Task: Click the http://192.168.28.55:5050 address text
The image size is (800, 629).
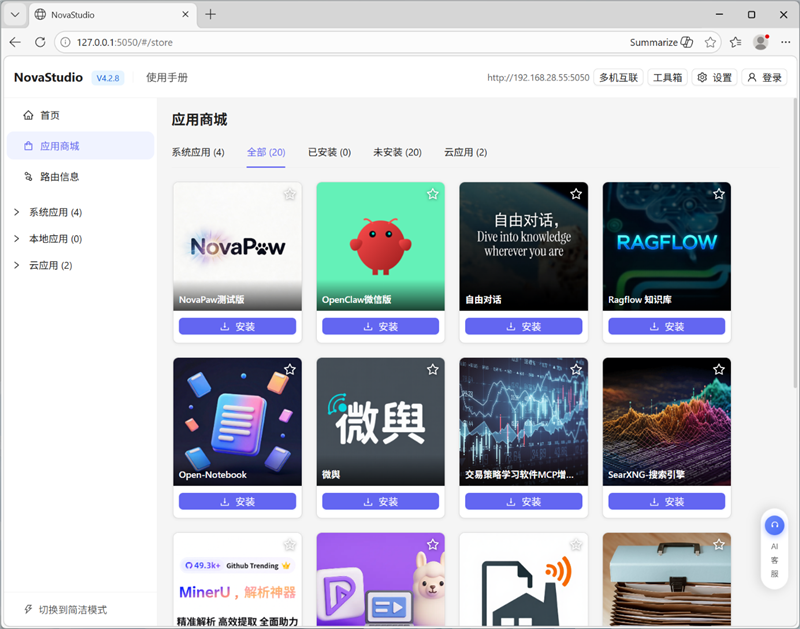Action: [x=538, y=78]
